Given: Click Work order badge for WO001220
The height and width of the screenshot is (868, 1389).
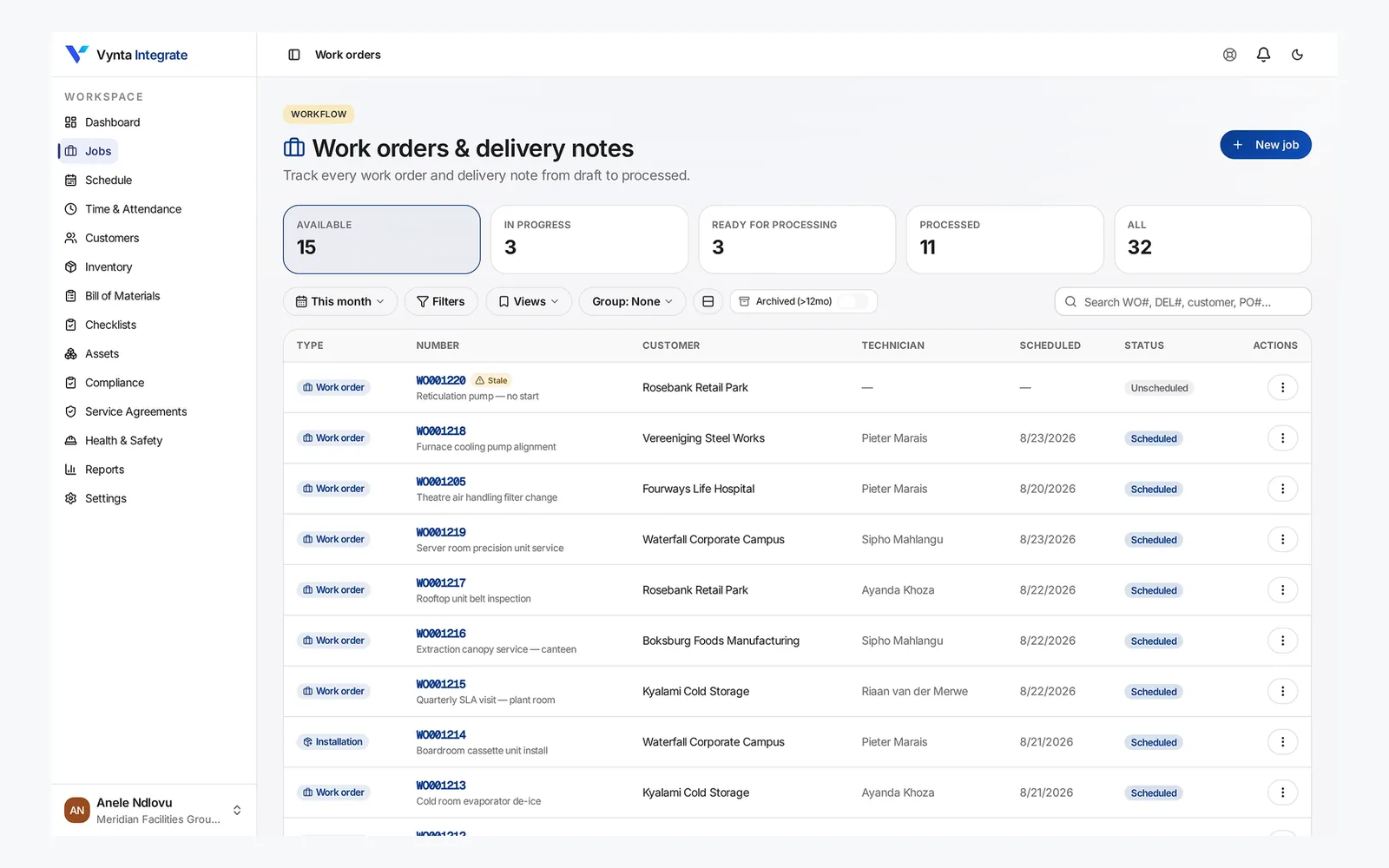Looking at the screenshot, I should [x=333, y=387].
